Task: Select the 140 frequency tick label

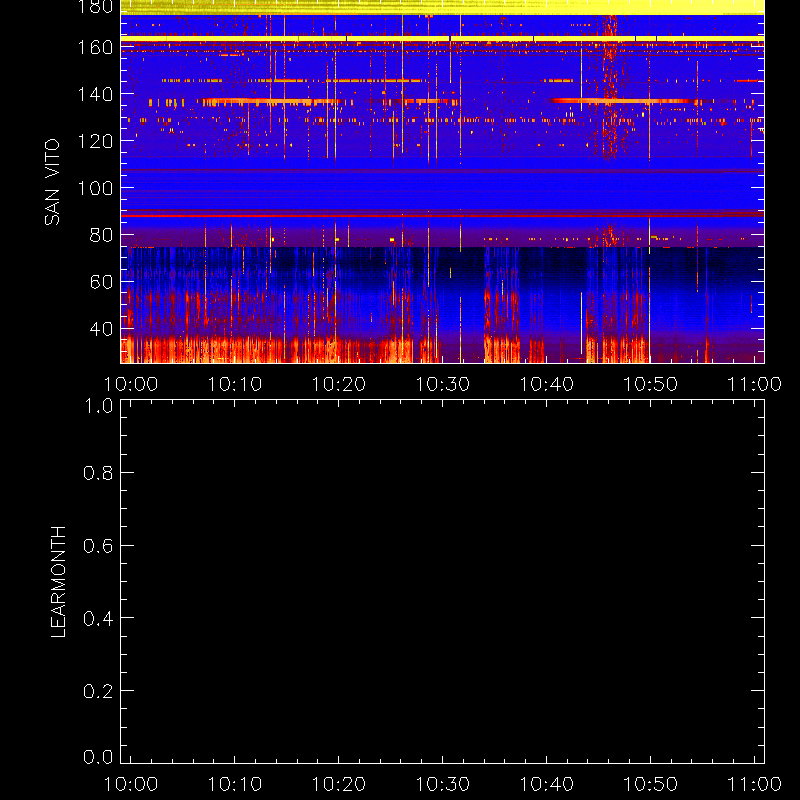Action: tap(95, 94)
